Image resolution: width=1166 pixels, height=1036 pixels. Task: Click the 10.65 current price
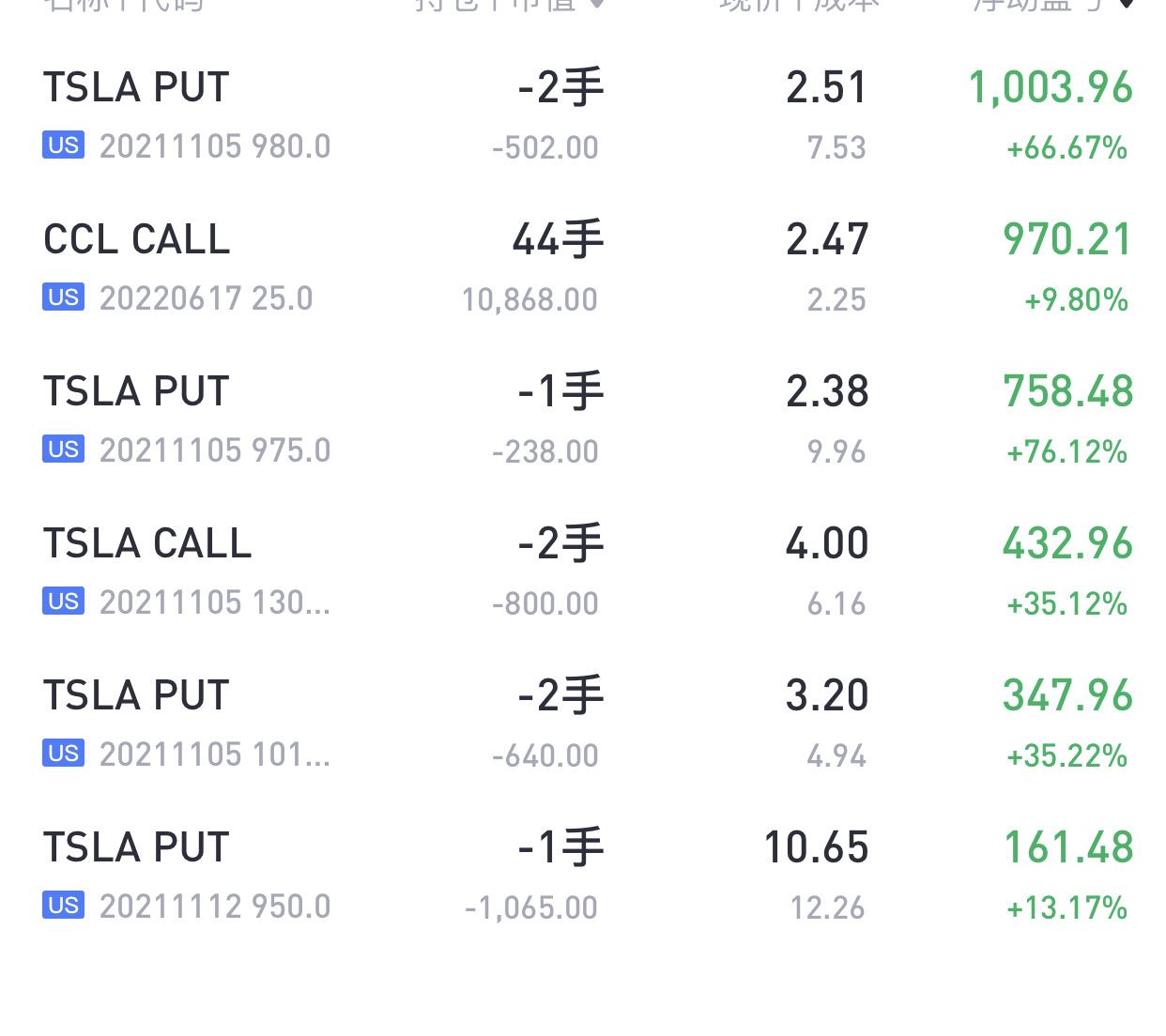(x=816, y=847)
